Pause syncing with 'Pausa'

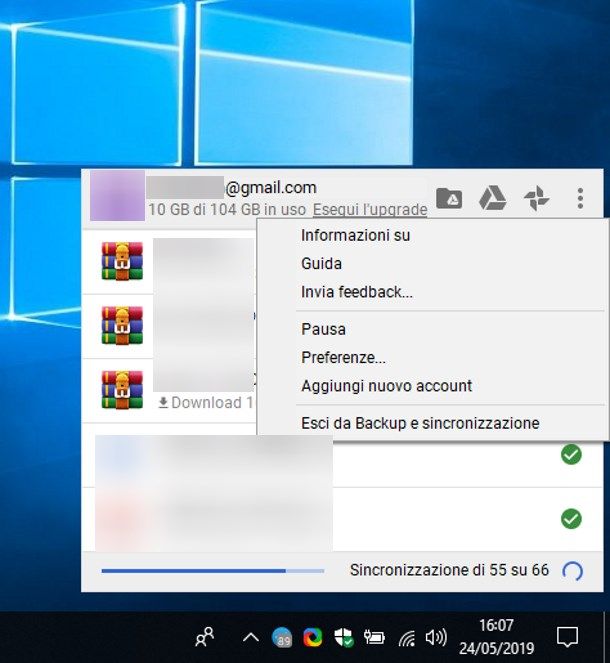point(323,329)
